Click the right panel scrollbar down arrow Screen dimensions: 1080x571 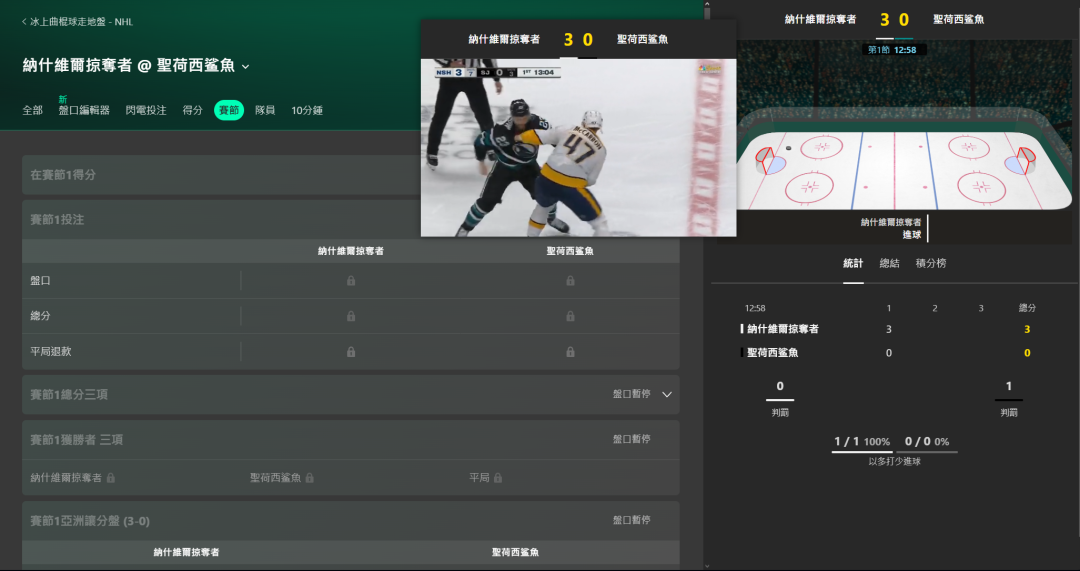707,566
